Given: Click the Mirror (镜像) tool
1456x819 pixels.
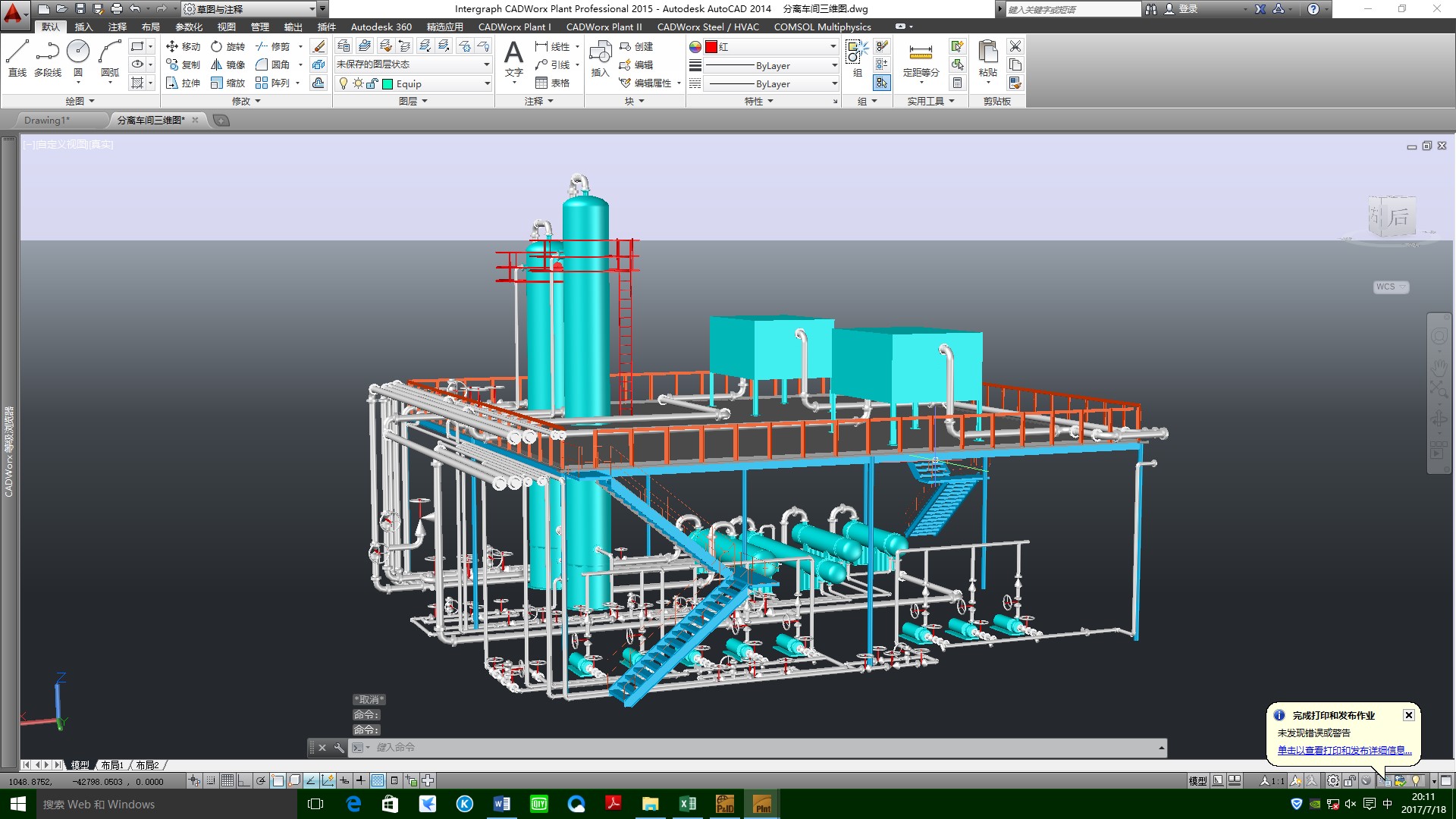Looking at the screenshot, I should 227,65.
